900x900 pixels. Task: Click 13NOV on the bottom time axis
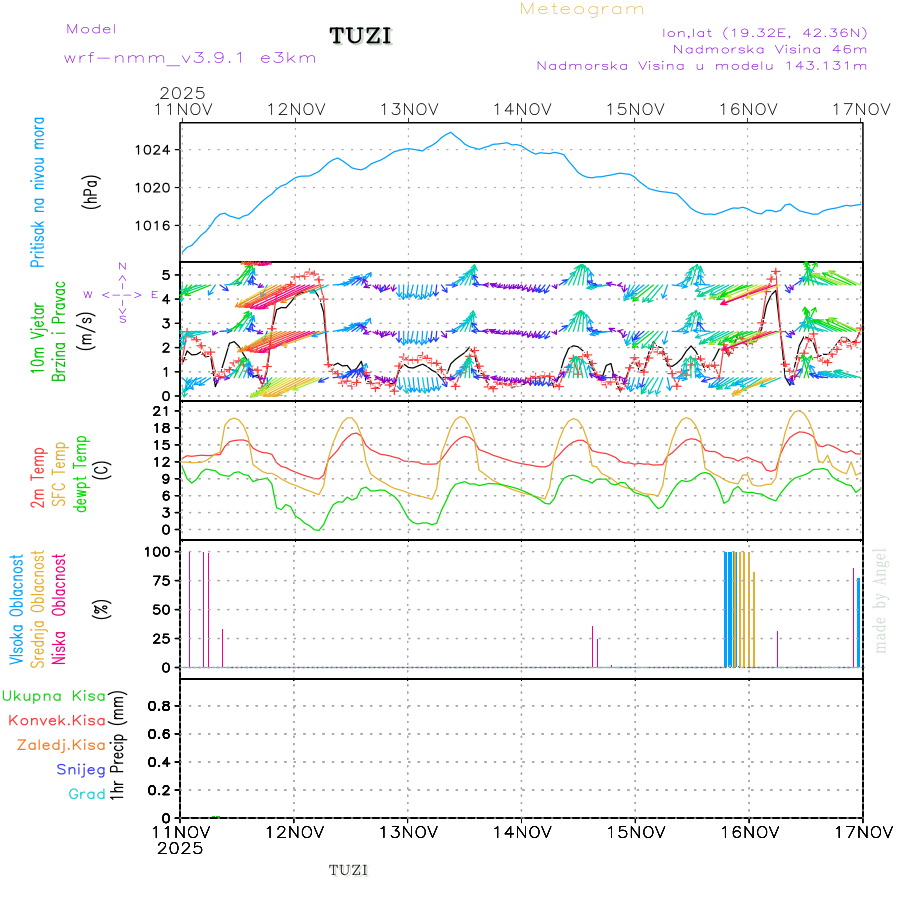coord(408,832)
